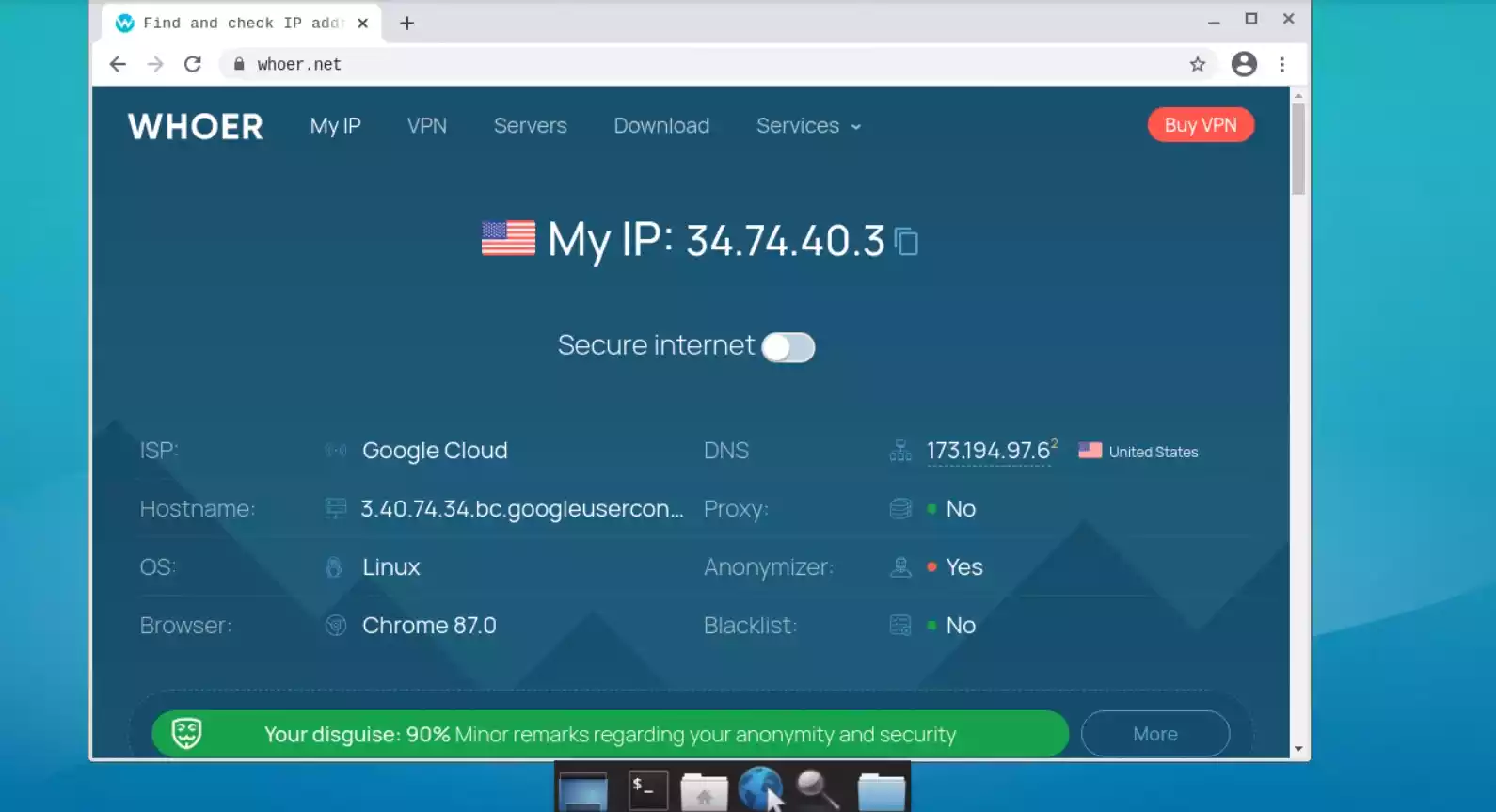This screenshot has height=812, width=1496.
Task: Open a new browser tab
Action: (406, 24)
